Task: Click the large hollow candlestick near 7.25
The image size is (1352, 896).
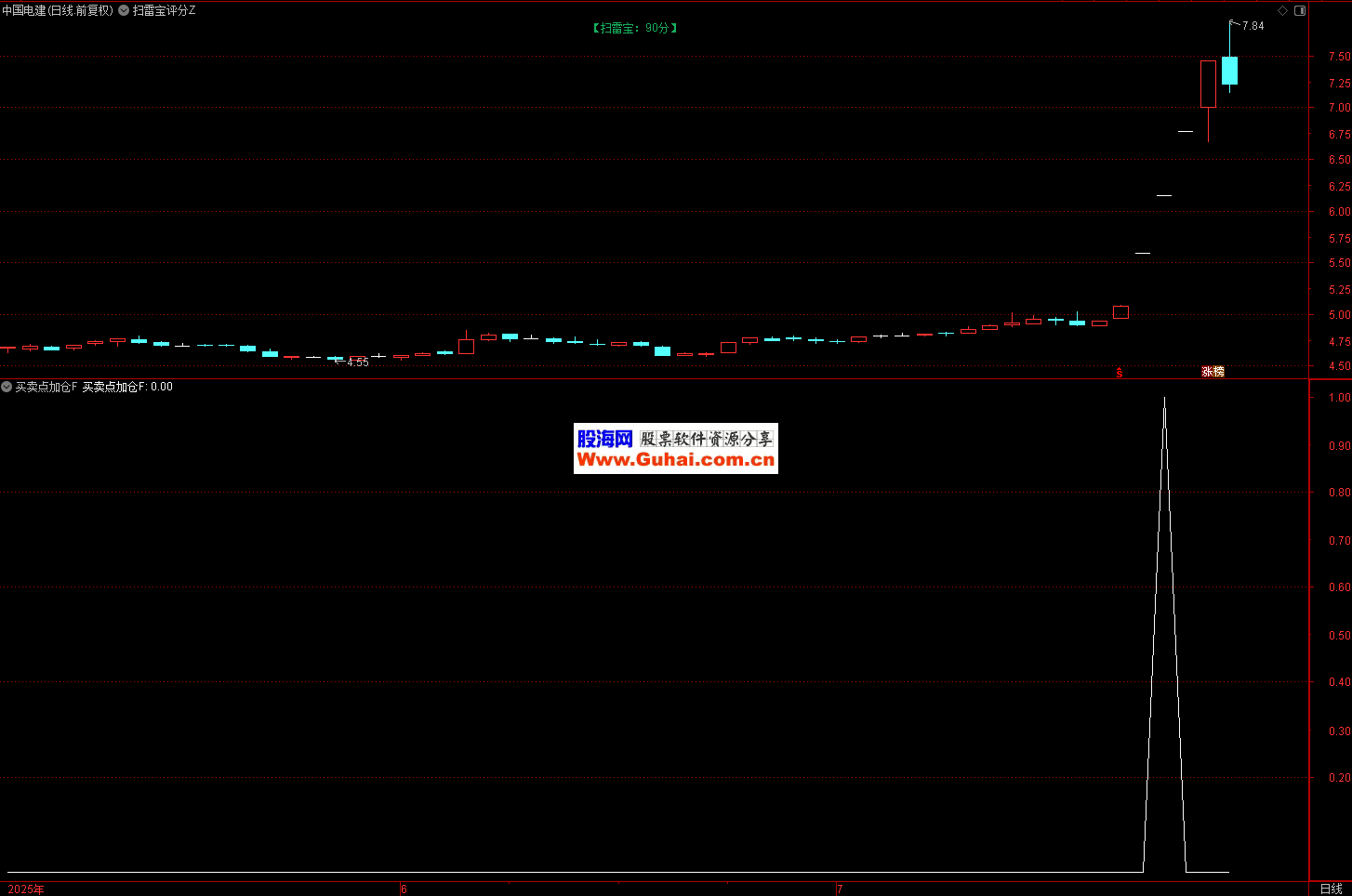Action: [1208, 85]
